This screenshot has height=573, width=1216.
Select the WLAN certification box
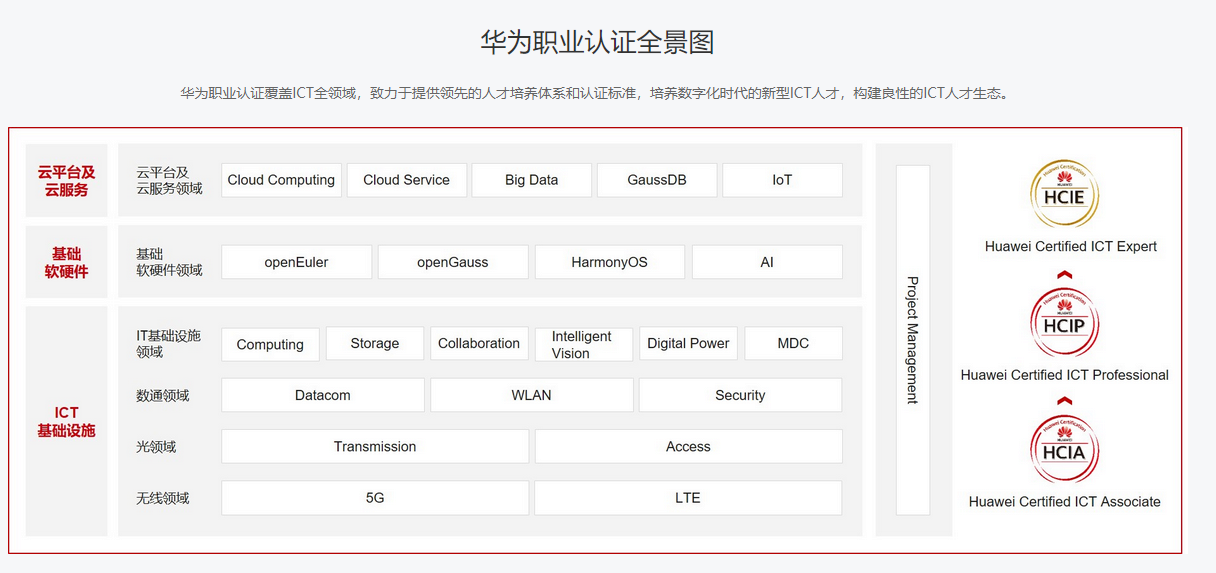click(x=532, y=395)
